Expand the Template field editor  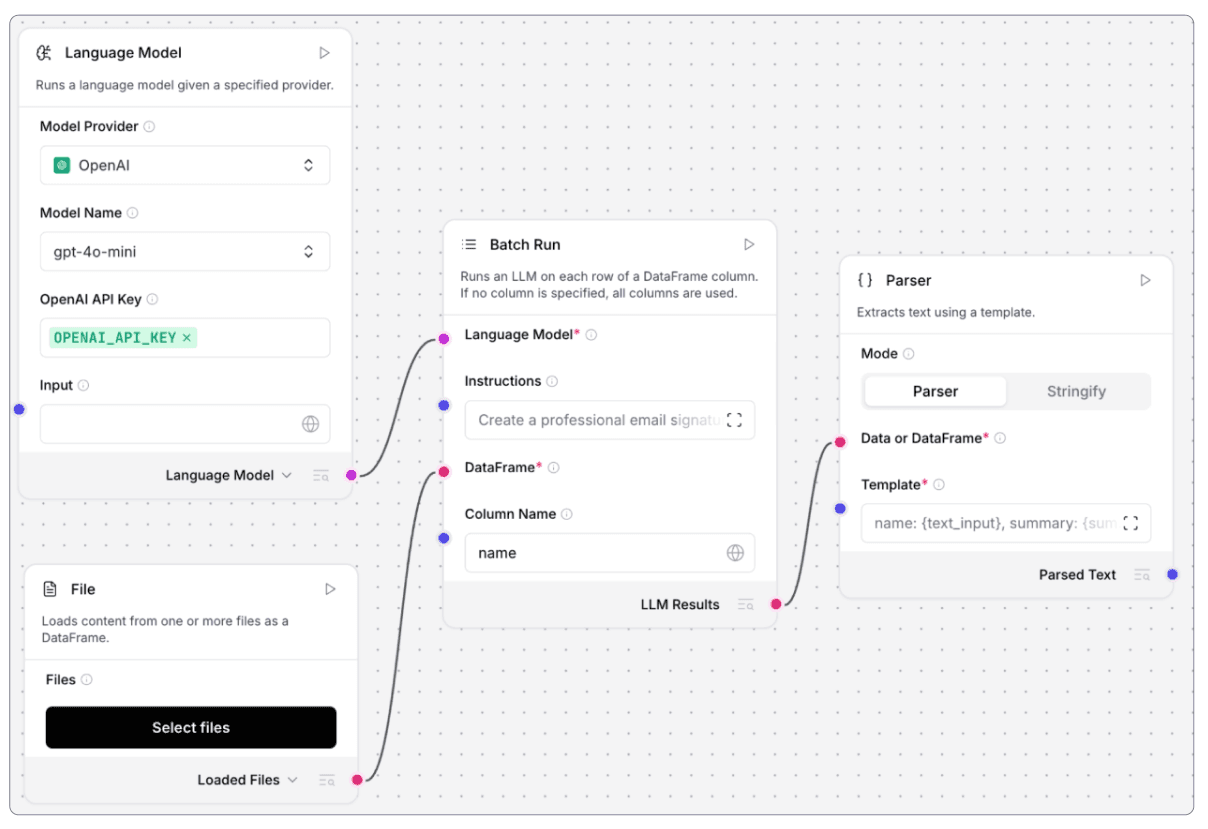click(1131, 523)
